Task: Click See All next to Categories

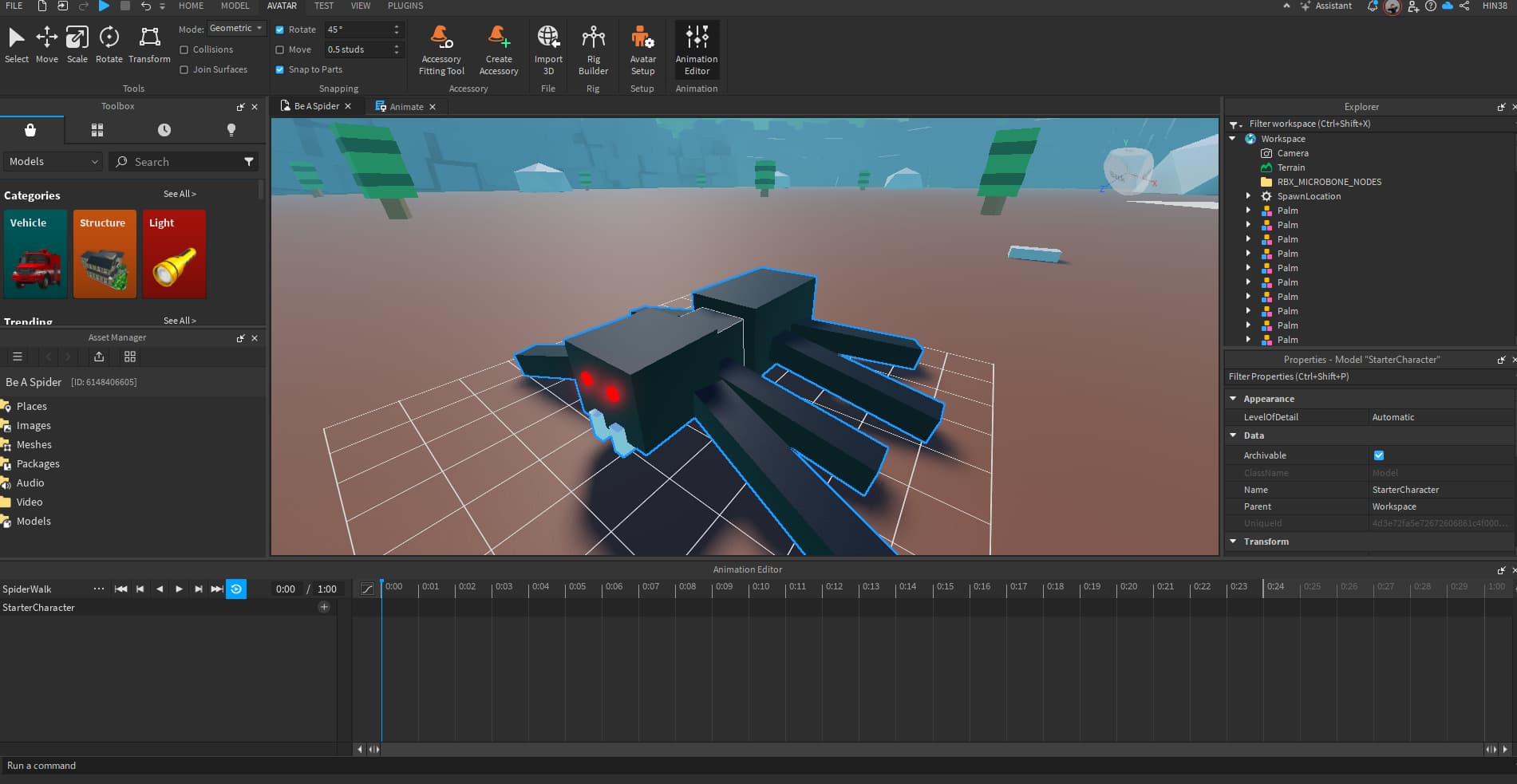Action: click(x=180, y=194)
